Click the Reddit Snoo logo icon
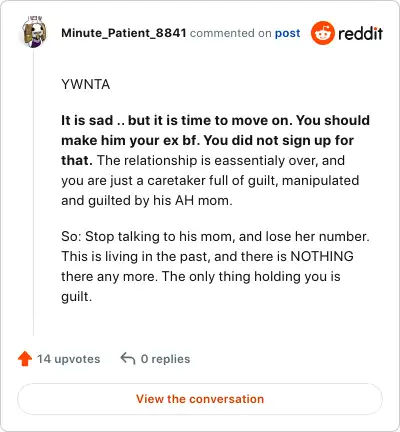This screenshot has width=400, height=432. tap(322, 33)
